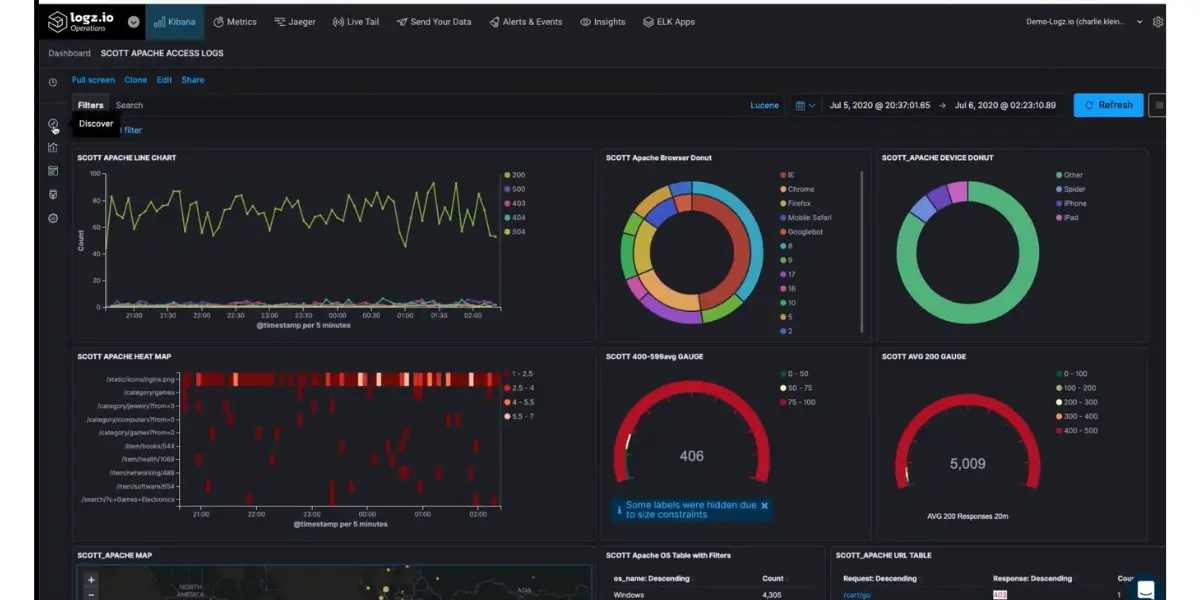
Task: Set the end date Jul 6, 2020
Action: click(x=1005, y=105)
